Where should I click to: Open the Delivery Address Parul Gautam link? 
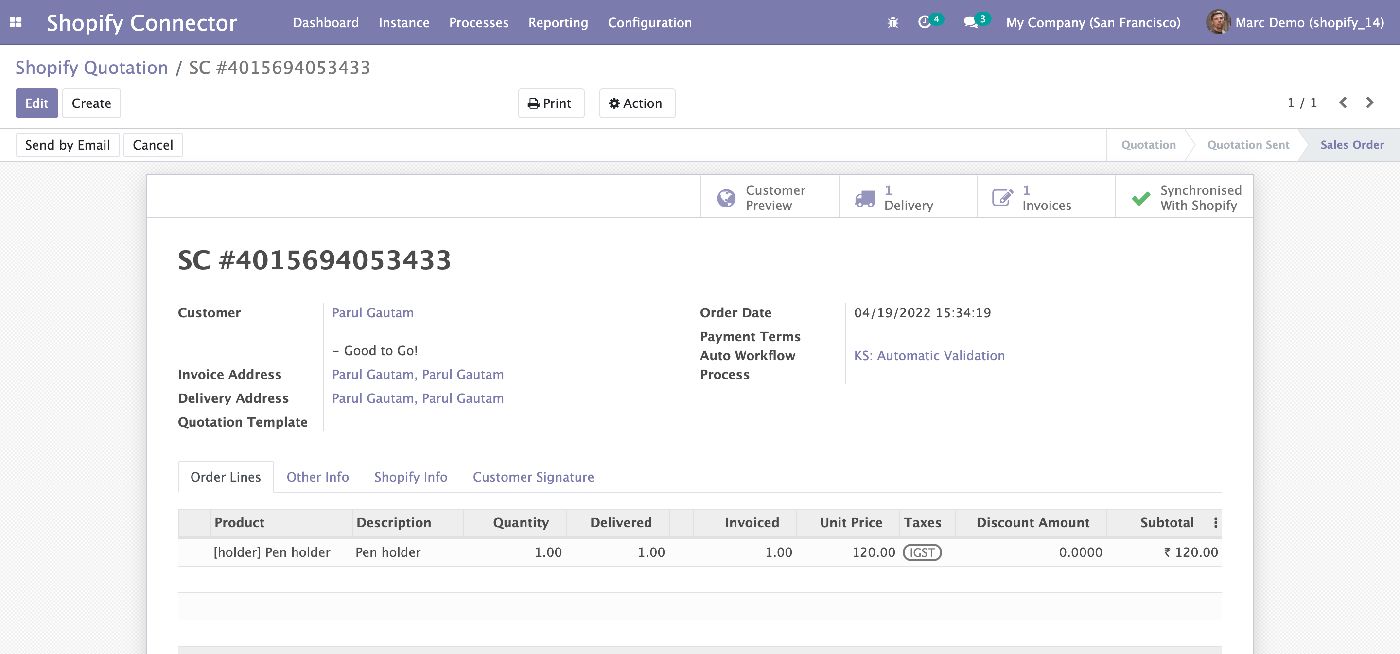click(418, 399)
